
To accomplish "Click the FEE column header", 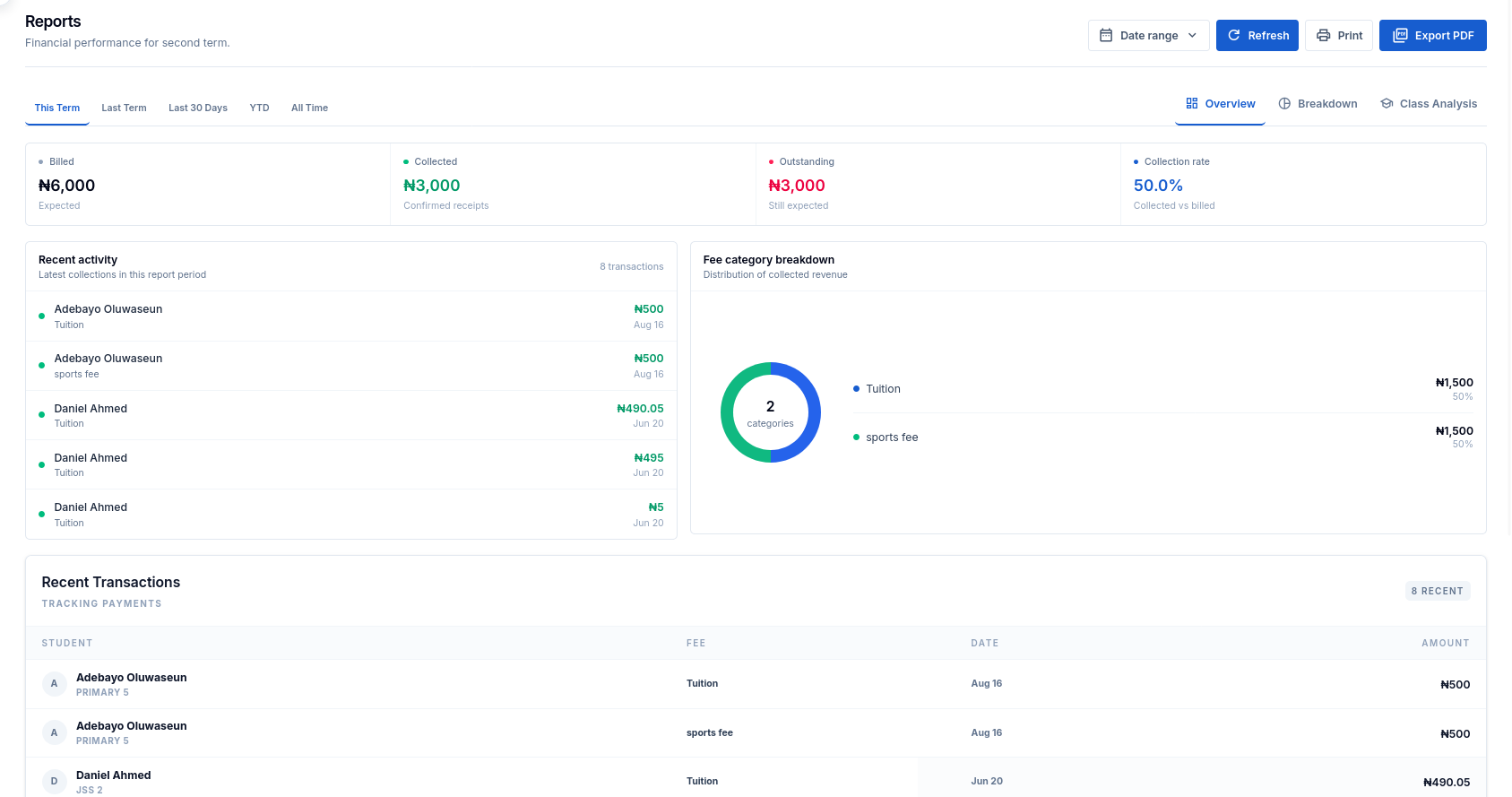I will coord(696,644).
